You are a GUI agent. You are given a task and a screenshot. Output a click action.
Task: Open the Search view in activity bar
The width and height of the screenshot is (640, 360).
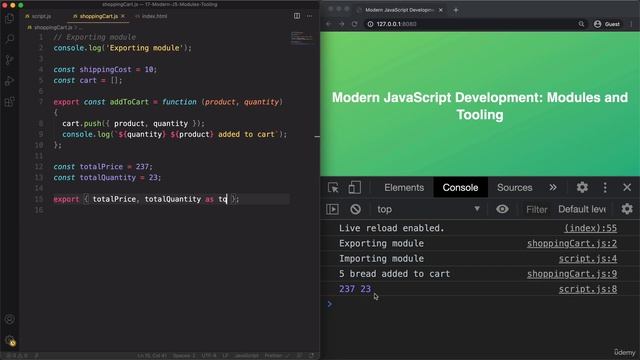[x=9, y=39]
